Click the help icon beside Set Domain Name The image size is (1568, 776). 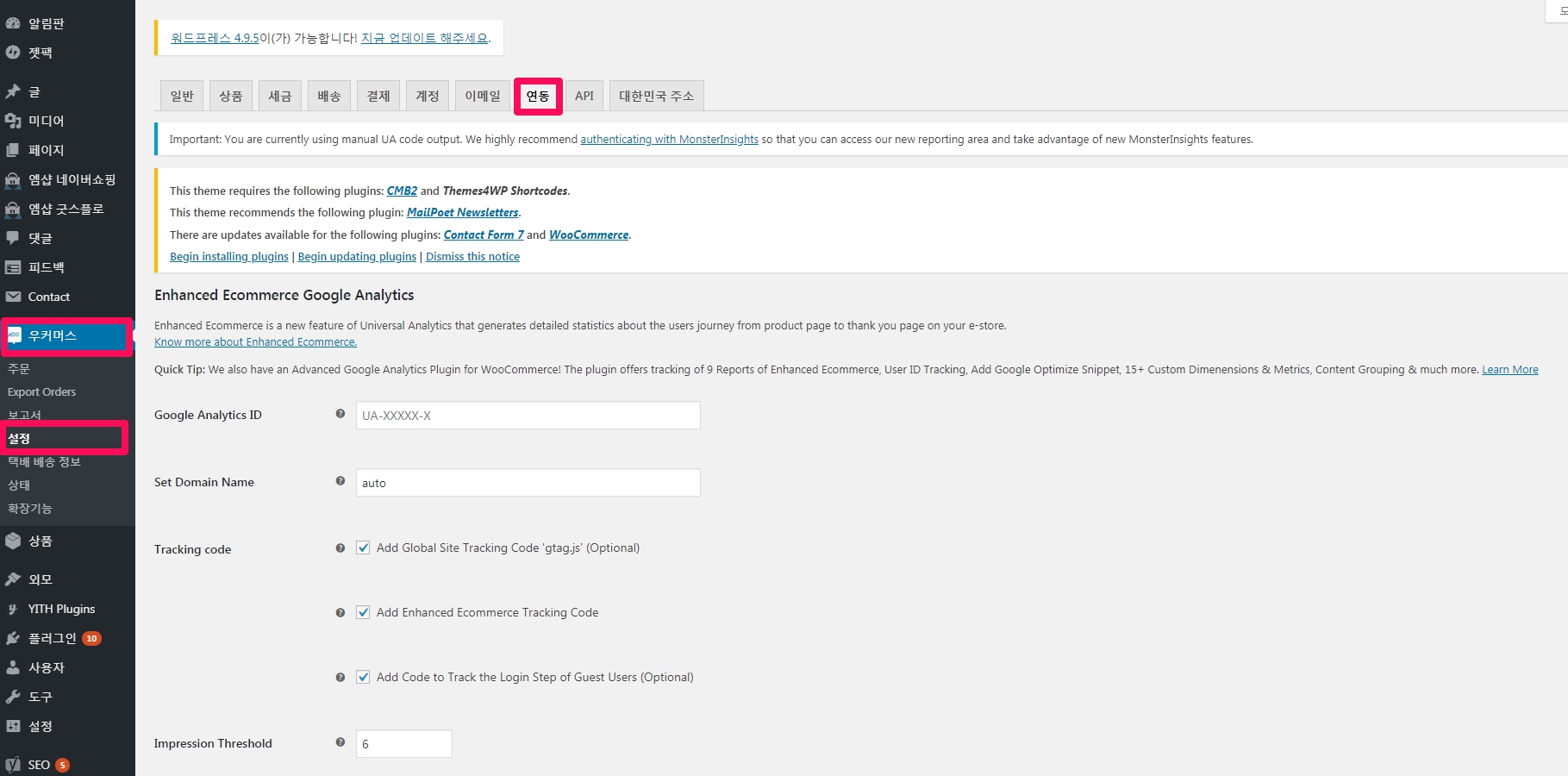(340, 481)
